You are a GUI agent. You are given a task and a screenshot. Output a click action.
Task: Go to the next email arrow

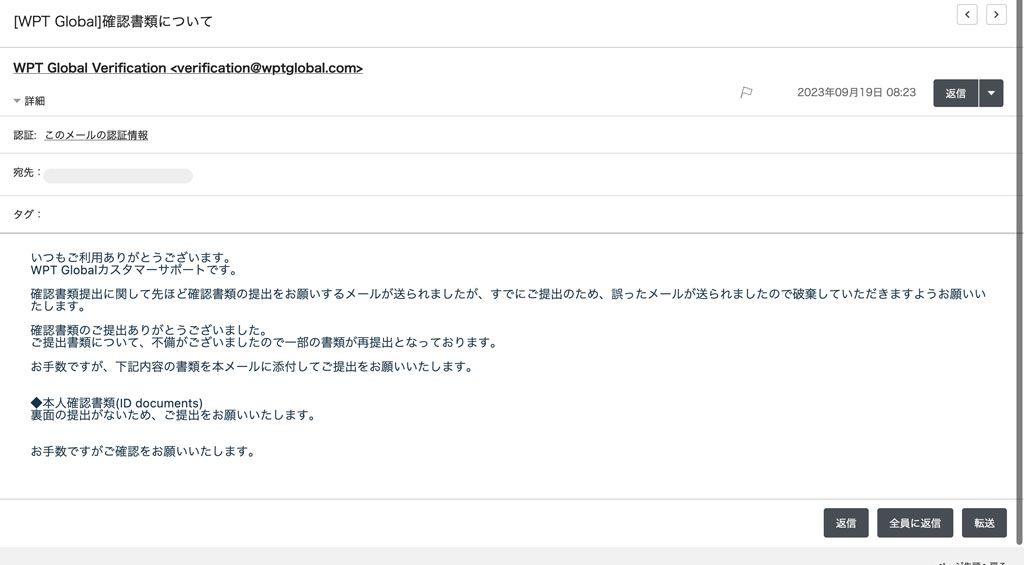[996, 14]
